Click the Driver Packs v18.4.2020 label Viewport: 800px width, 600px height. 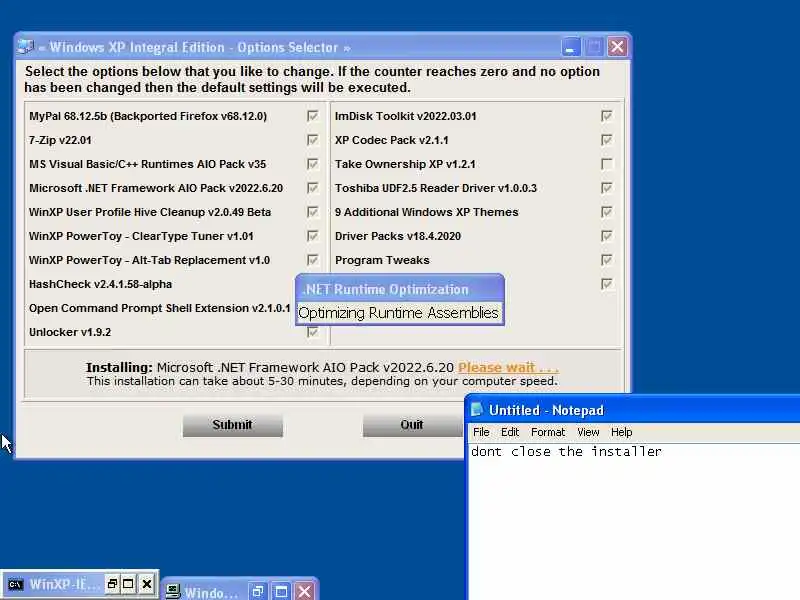coord(398,236)
